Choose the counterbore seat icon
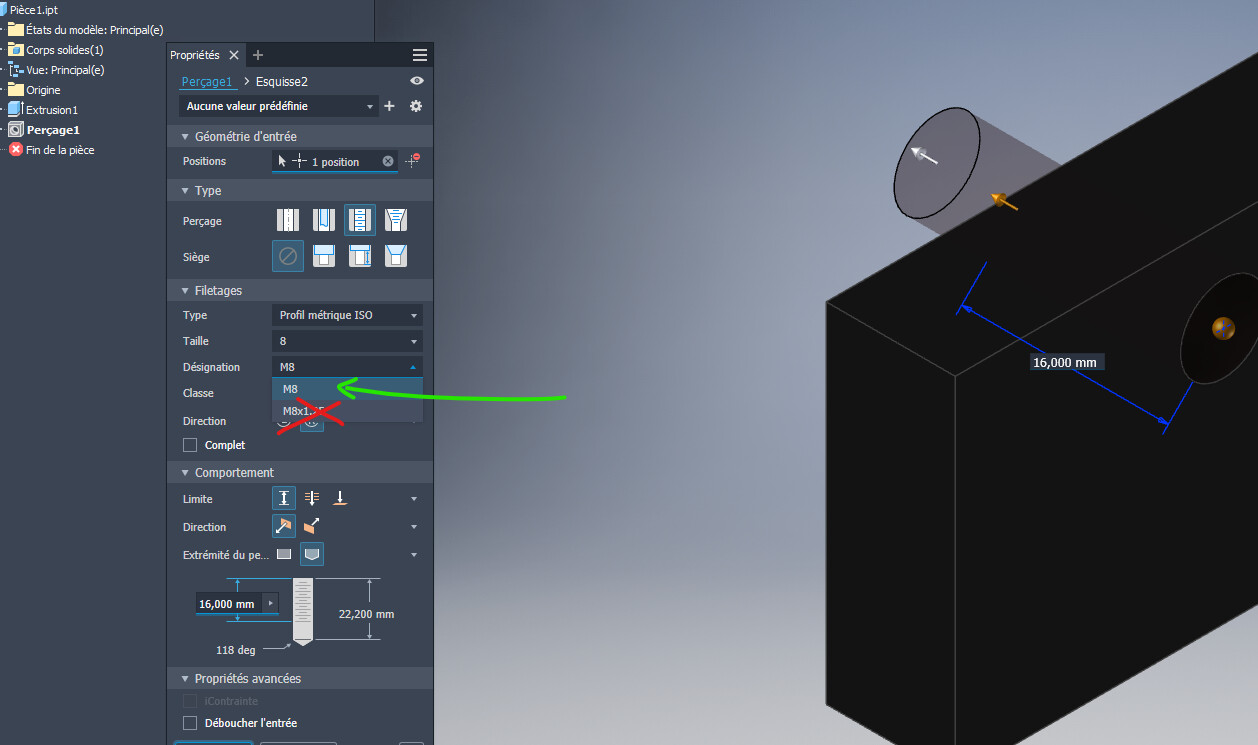The height and width of the screenshot is (745, 1258). 323,256
